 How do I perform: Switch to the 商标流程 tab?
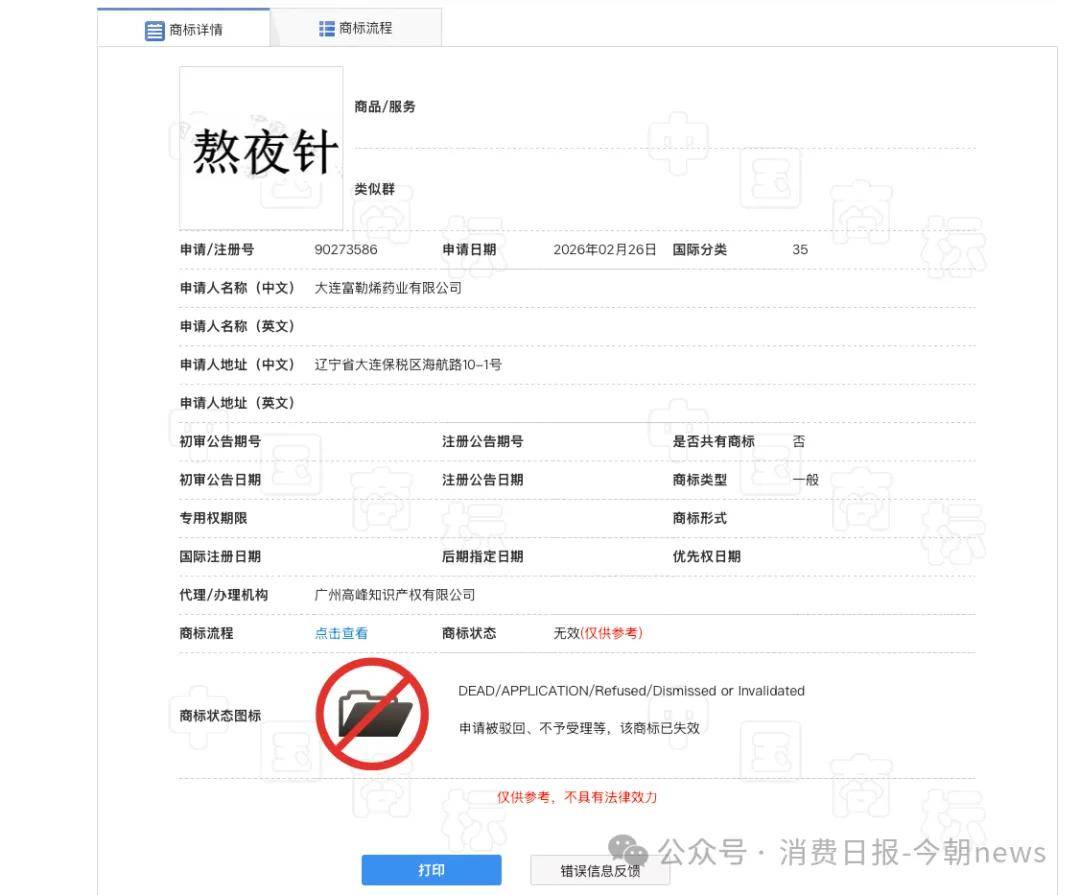coord(356,28)
